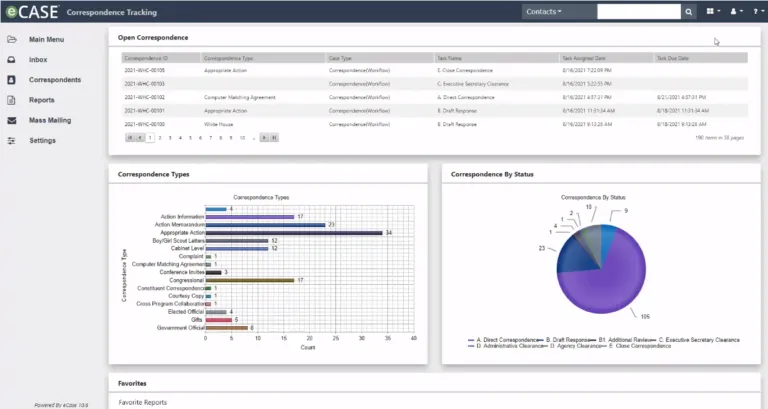768x409 pixels.
Task: Open Correspondents address book icon
Action: (11, 80)
